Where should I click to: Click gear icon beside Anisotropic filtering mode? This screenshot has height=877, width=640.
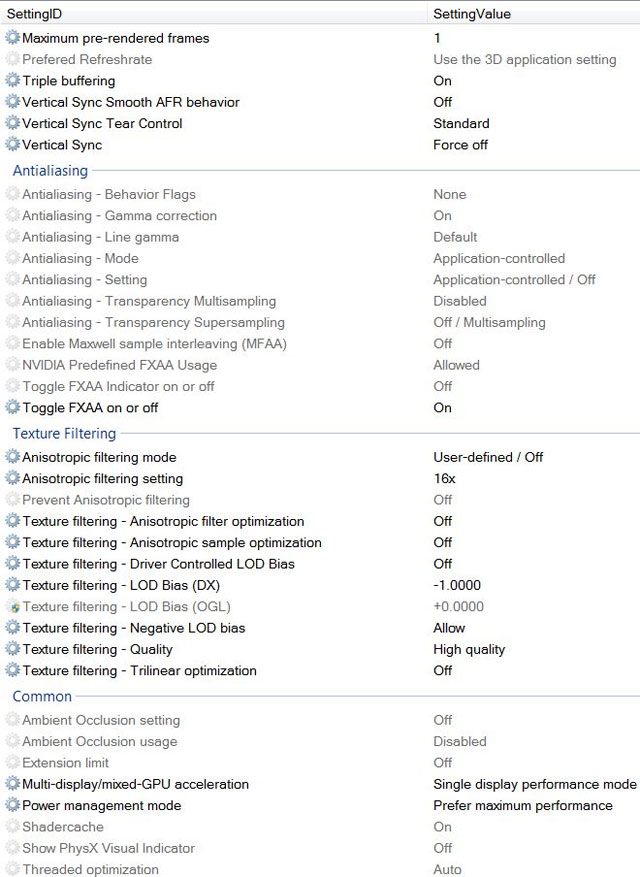click(x=13, y=457)
